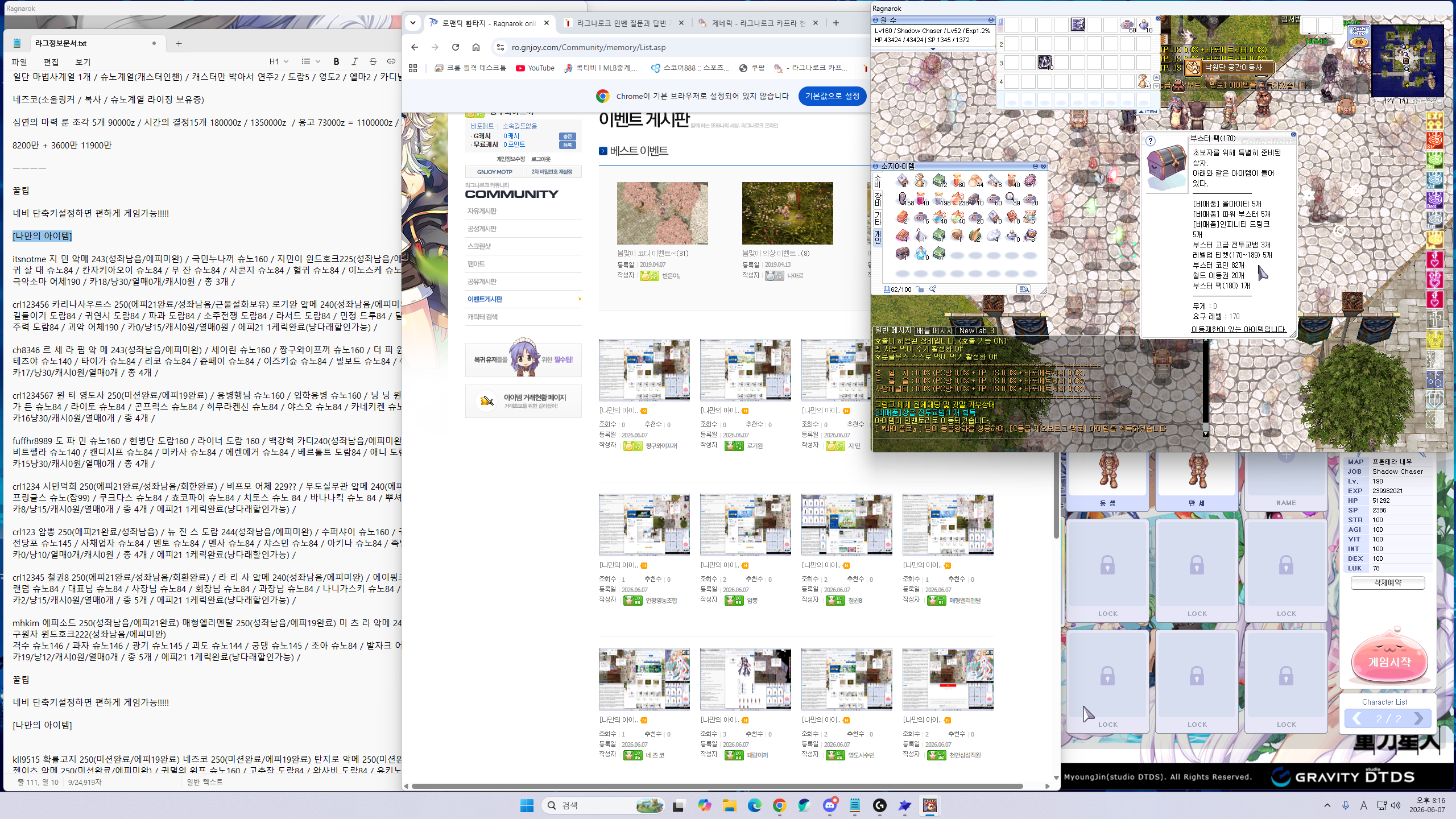Open a new tab in Notepad
Viewport: 1456px width, 819px height.
179,43
